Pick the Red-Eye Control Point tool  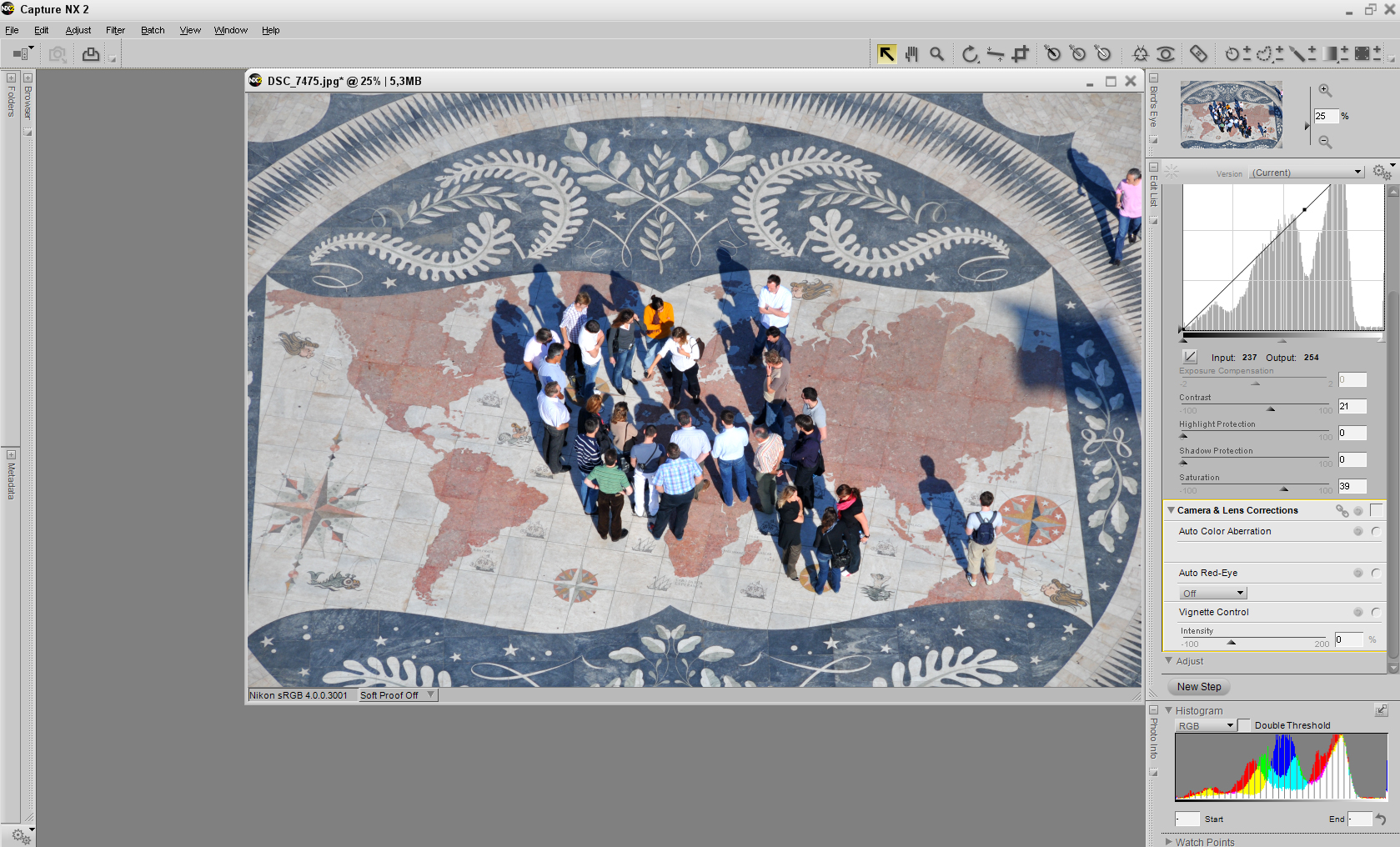(x=1166, y=54)
